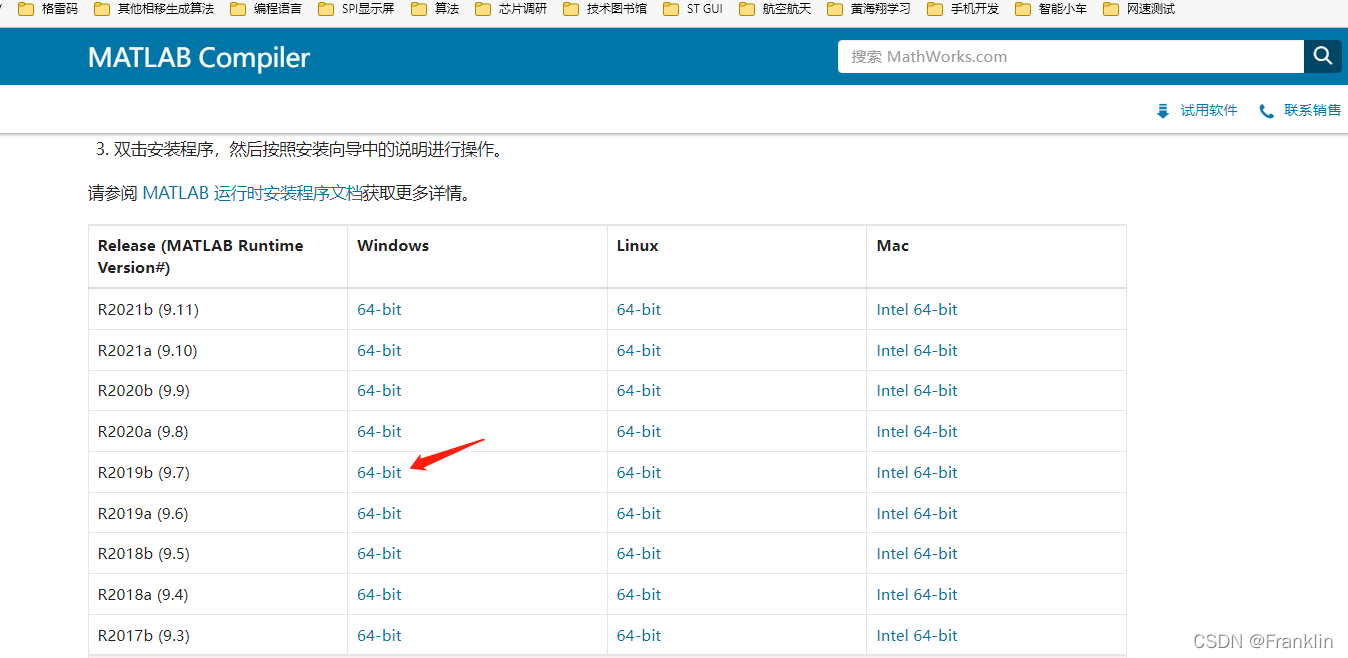Focus the 搜索 MathWorks.com search field

click(x=1071, y=56)
